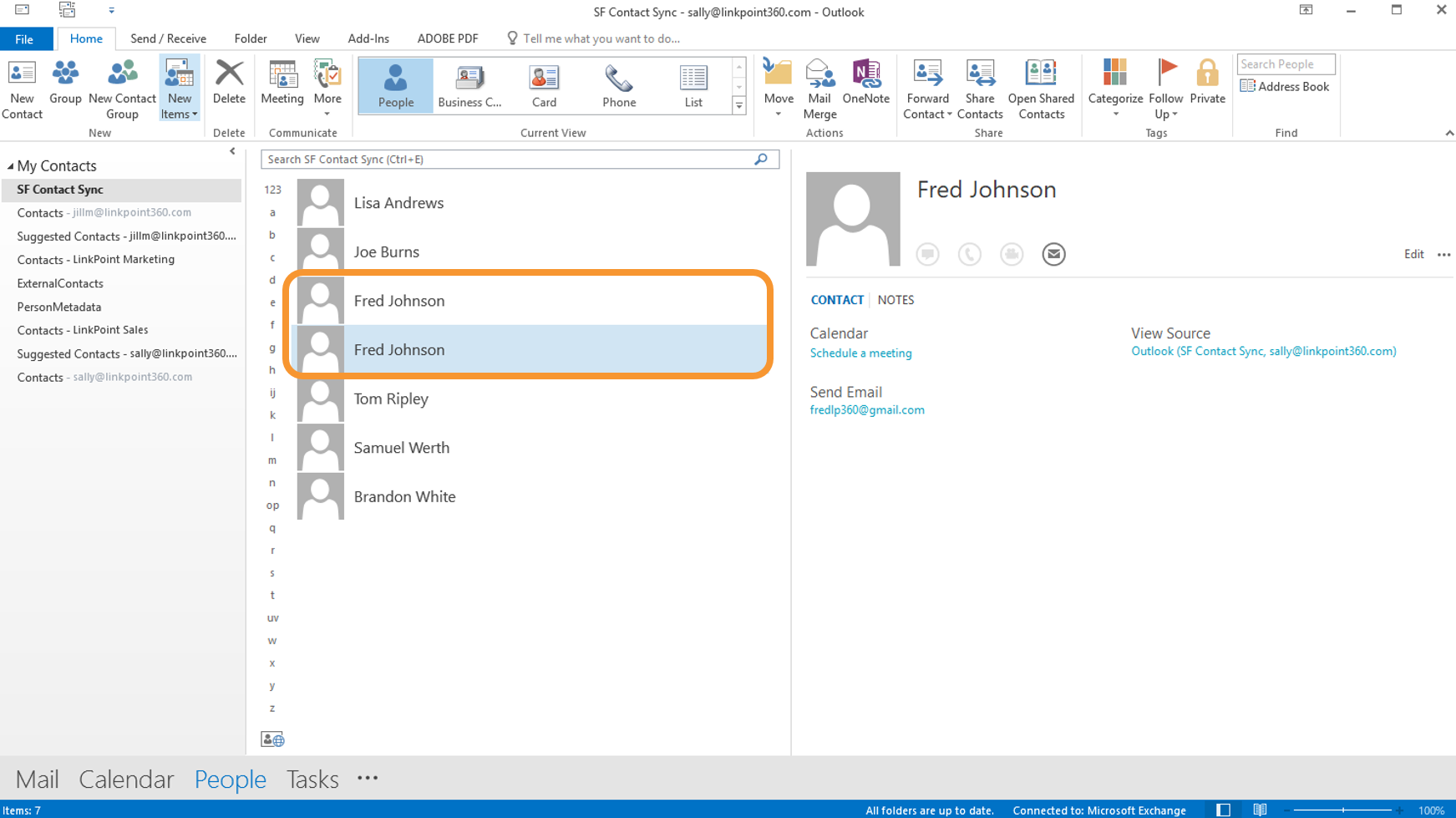Viewport: 1456px width, 818px height.
Task: Start a Meeting with the contact
Action: click(282, 82)
